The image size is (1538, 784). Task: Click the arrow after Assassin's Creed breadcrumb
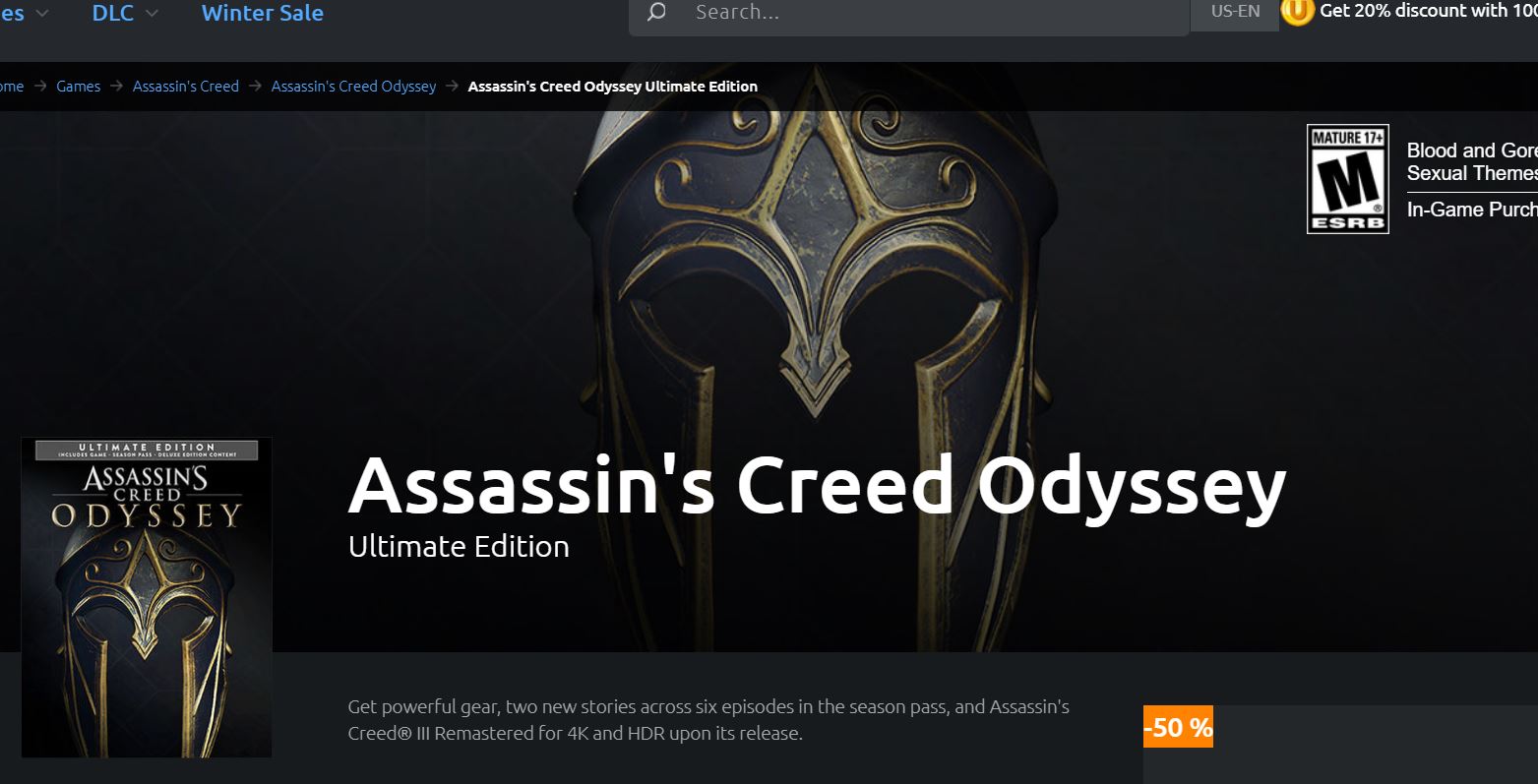pyautogui.click(x=255, y=87)
